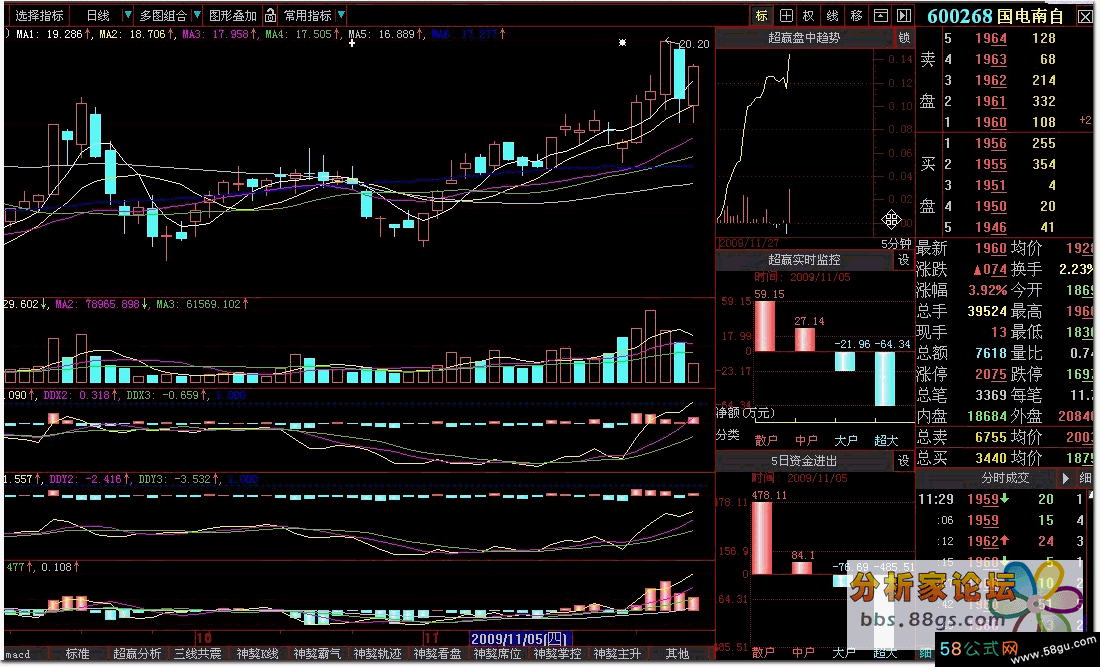This screenshot has width=1100, height=667.
Task: Switch to the 神龚看盘 tab
Action: (x=437, y=654)
